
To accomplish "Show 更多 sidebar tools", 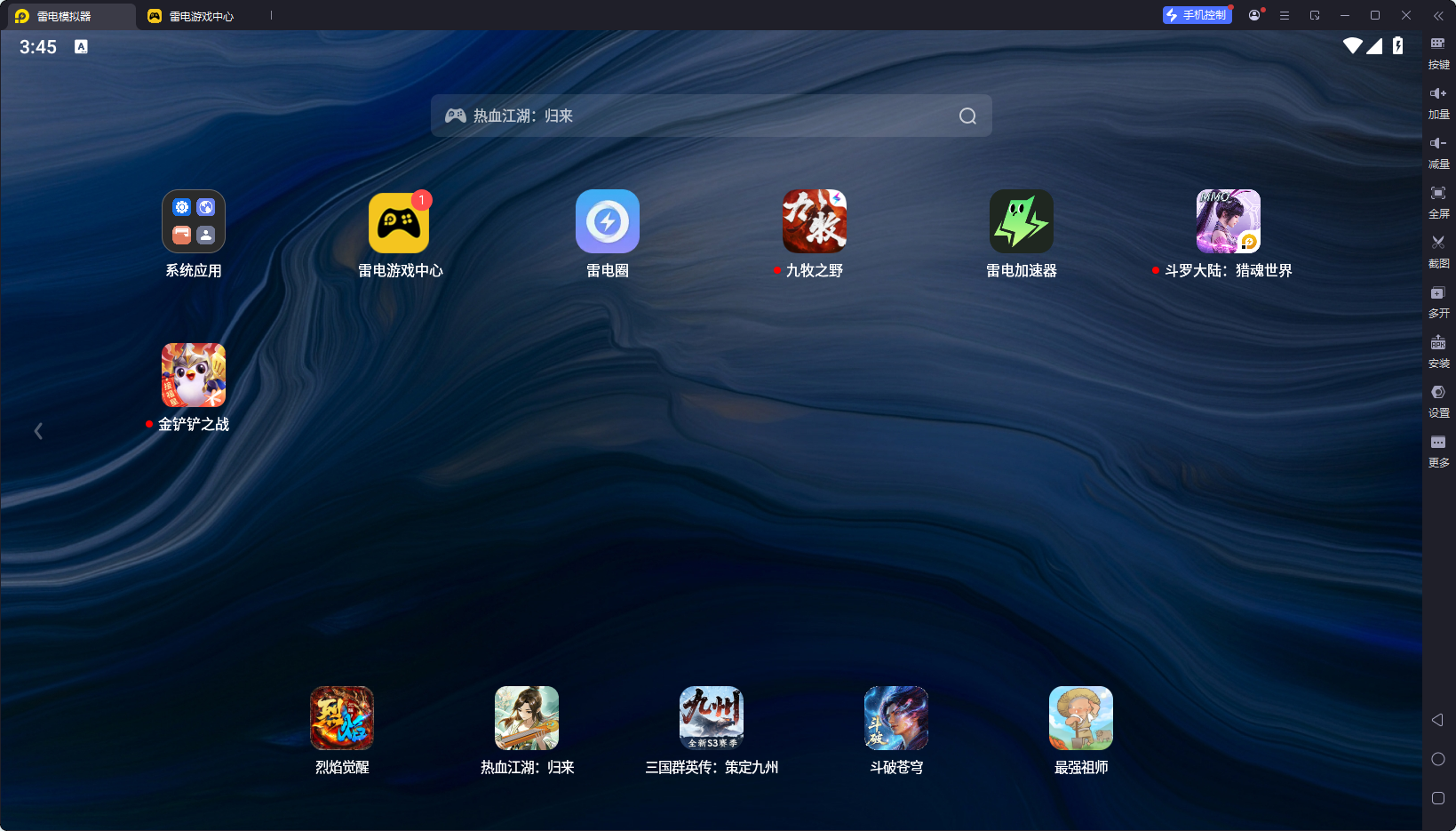I will 1438,451.
